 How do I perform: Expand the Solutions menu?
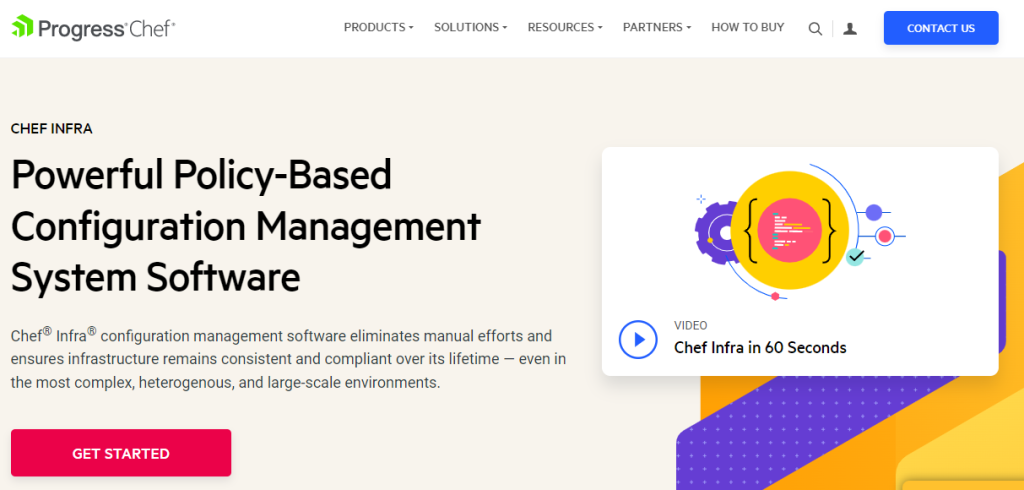click(470, 27)
